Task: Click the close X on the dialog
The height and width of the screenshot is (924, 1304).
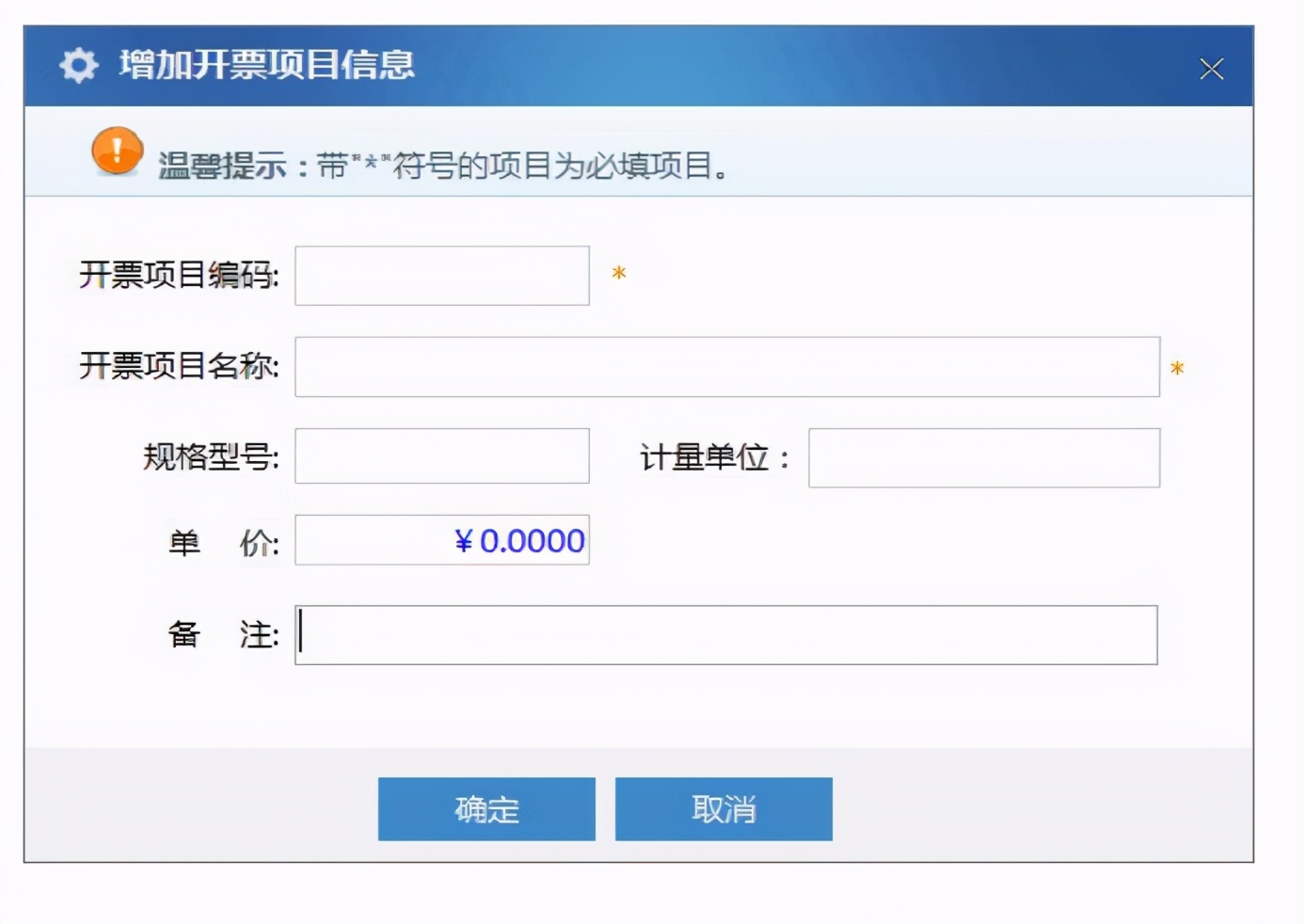Action: (x=1212, y=68)
